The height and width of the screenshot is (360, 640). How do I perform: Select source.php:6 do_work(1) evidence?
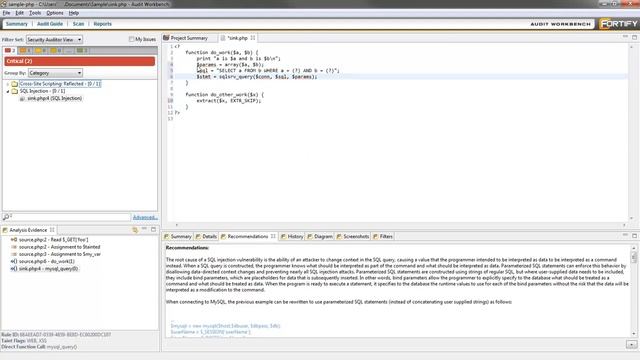pos(47,261)
